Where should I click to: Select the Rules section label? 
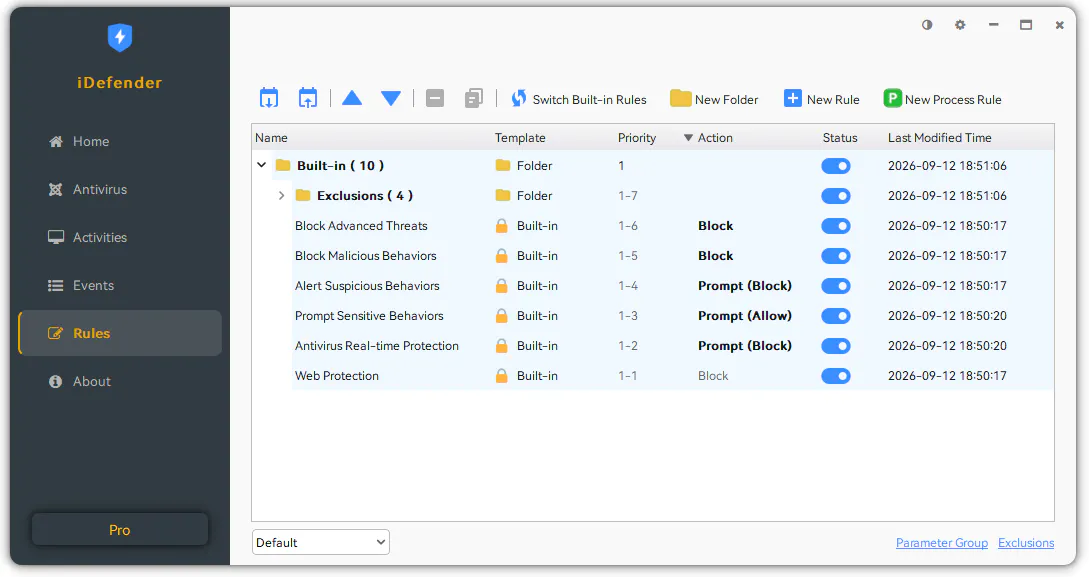(x=92, y=333)
